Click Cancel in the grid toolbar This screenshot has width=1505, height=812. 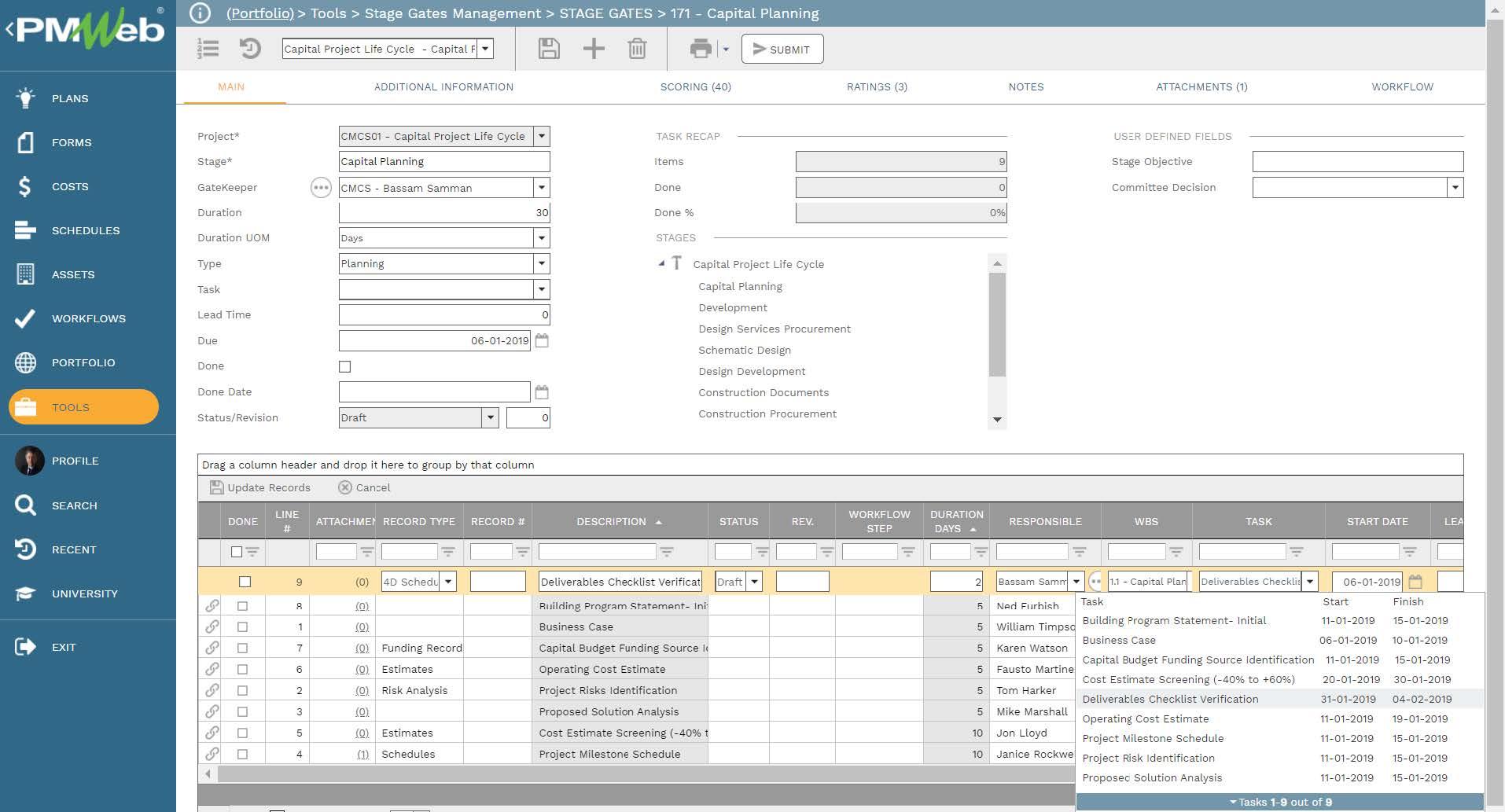(364, 487)
